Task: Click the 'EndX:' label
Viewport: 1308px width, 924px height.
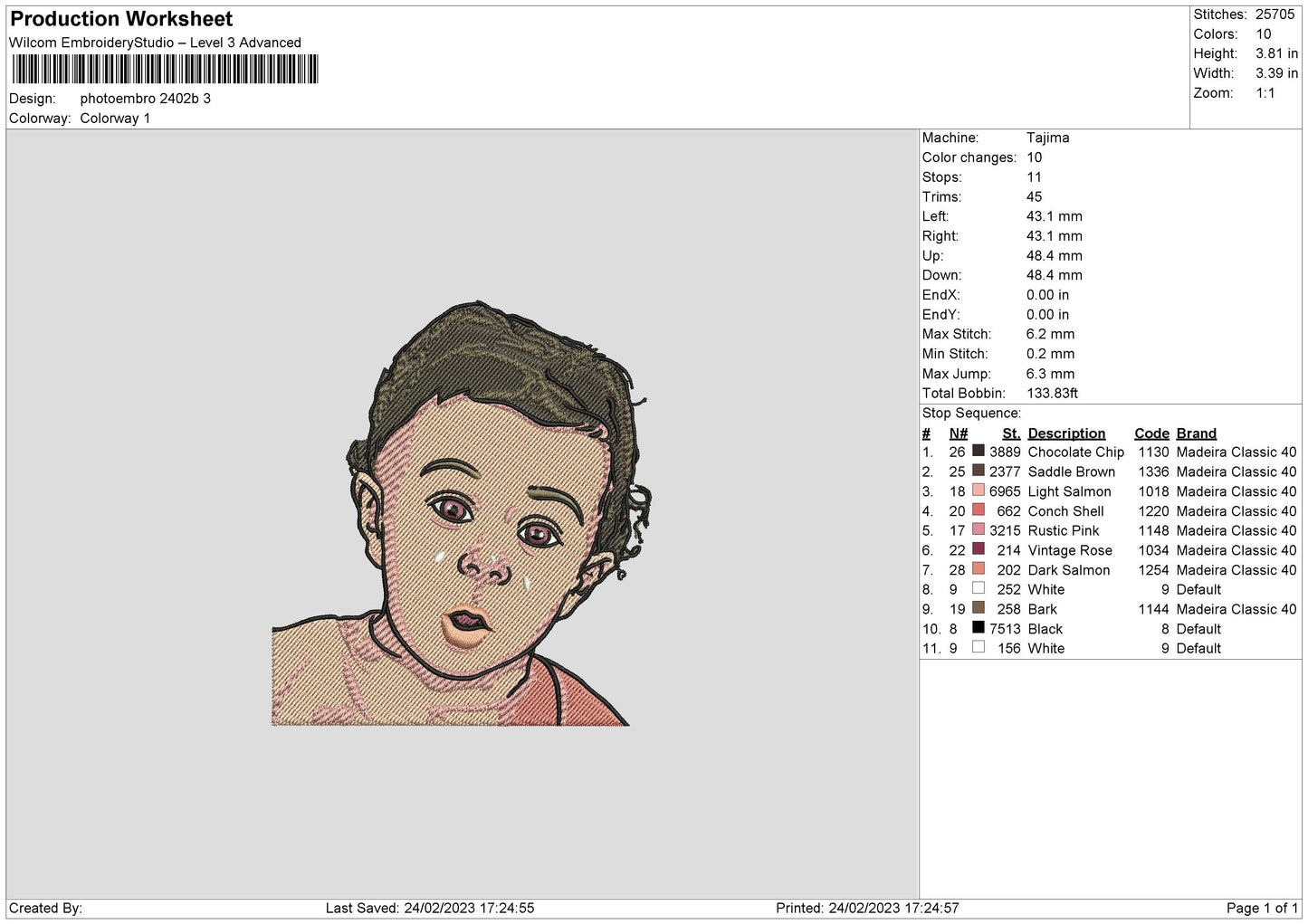Action: point(940,295)
